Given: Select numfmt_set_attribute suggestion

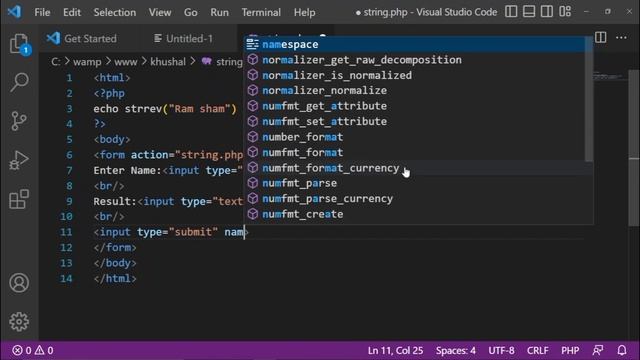Looking at the screenshot, I should tap(414, 121).
